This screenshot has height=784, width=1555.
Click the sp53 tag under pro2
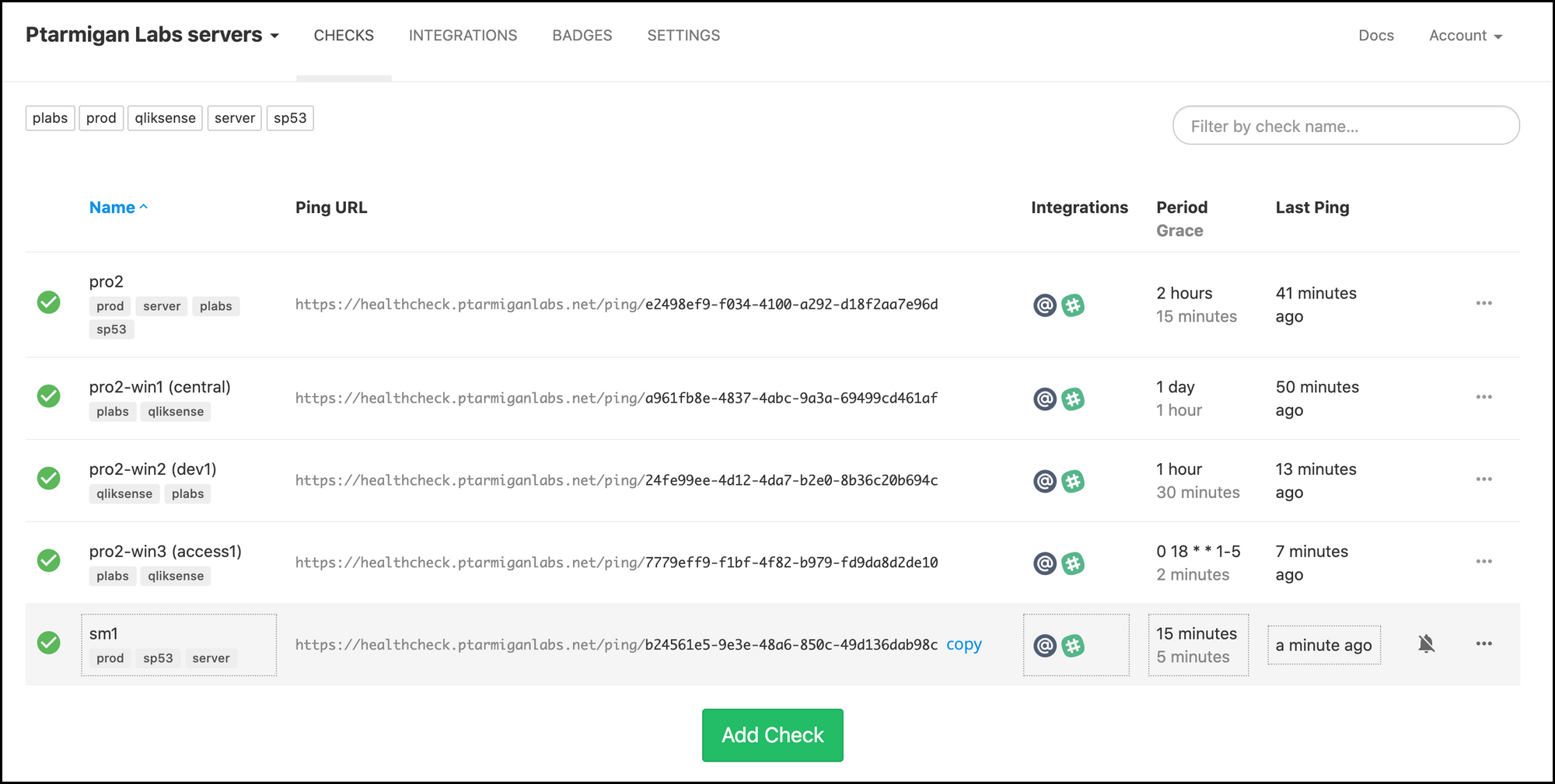coord(111,329)
